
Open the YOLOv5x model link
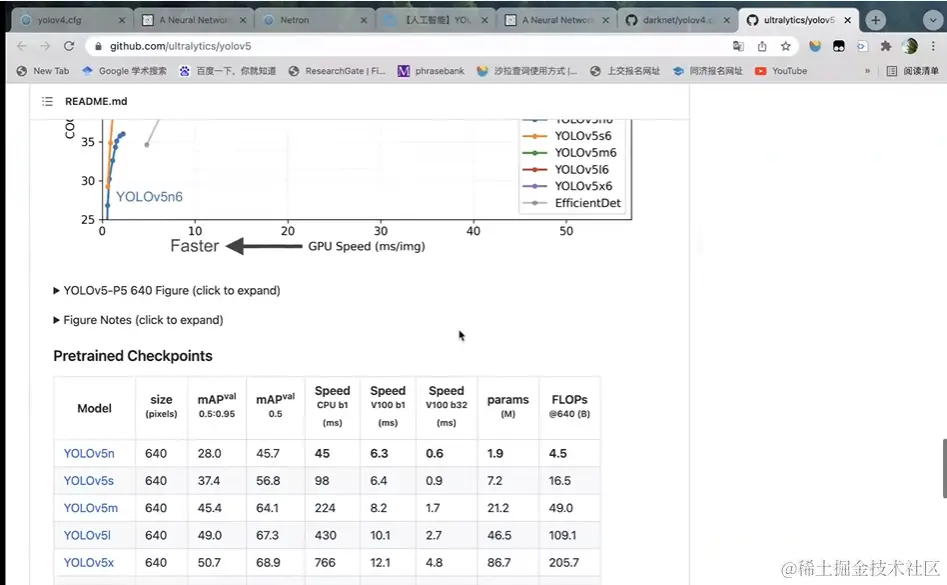pos(89,563)
